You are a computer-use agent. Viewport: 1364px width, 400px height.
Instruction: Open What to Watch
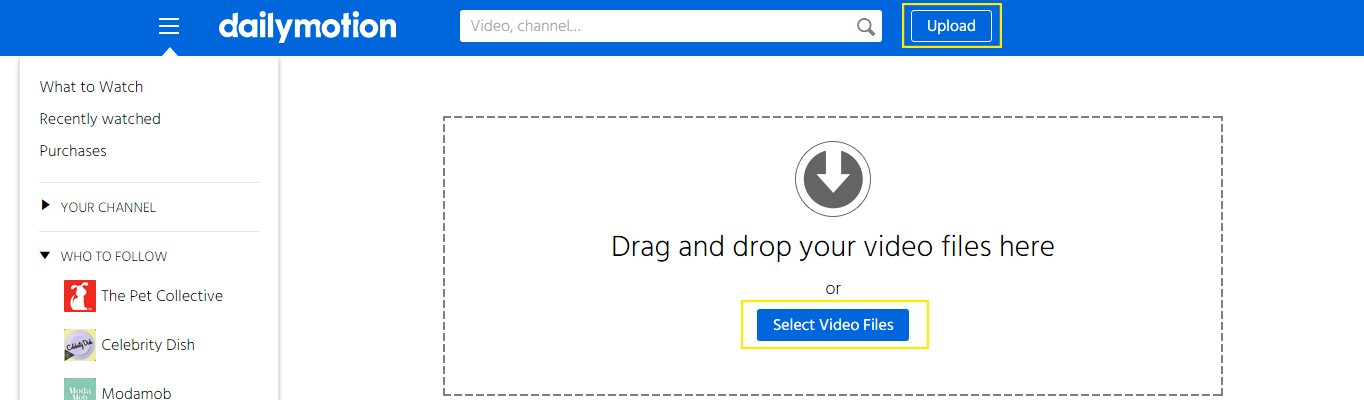[x=91, y=87]
